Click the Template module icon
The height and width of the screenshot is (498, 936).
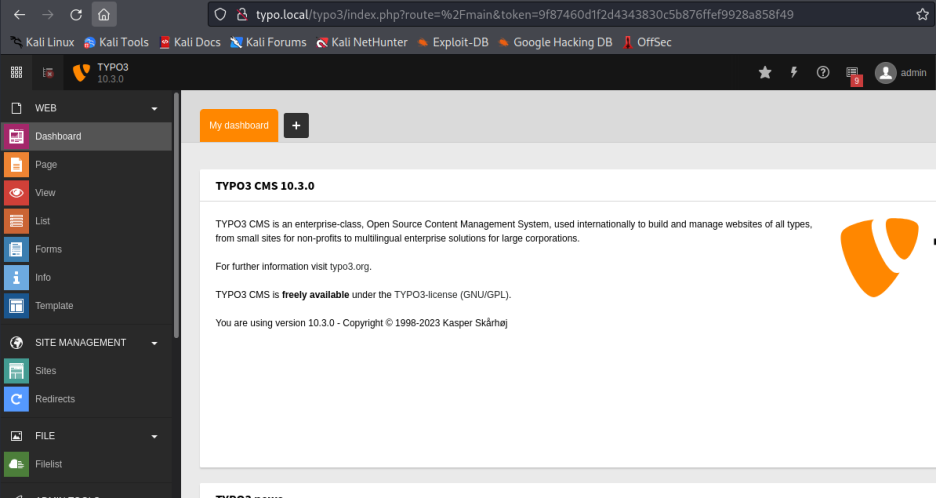point(16,305)
